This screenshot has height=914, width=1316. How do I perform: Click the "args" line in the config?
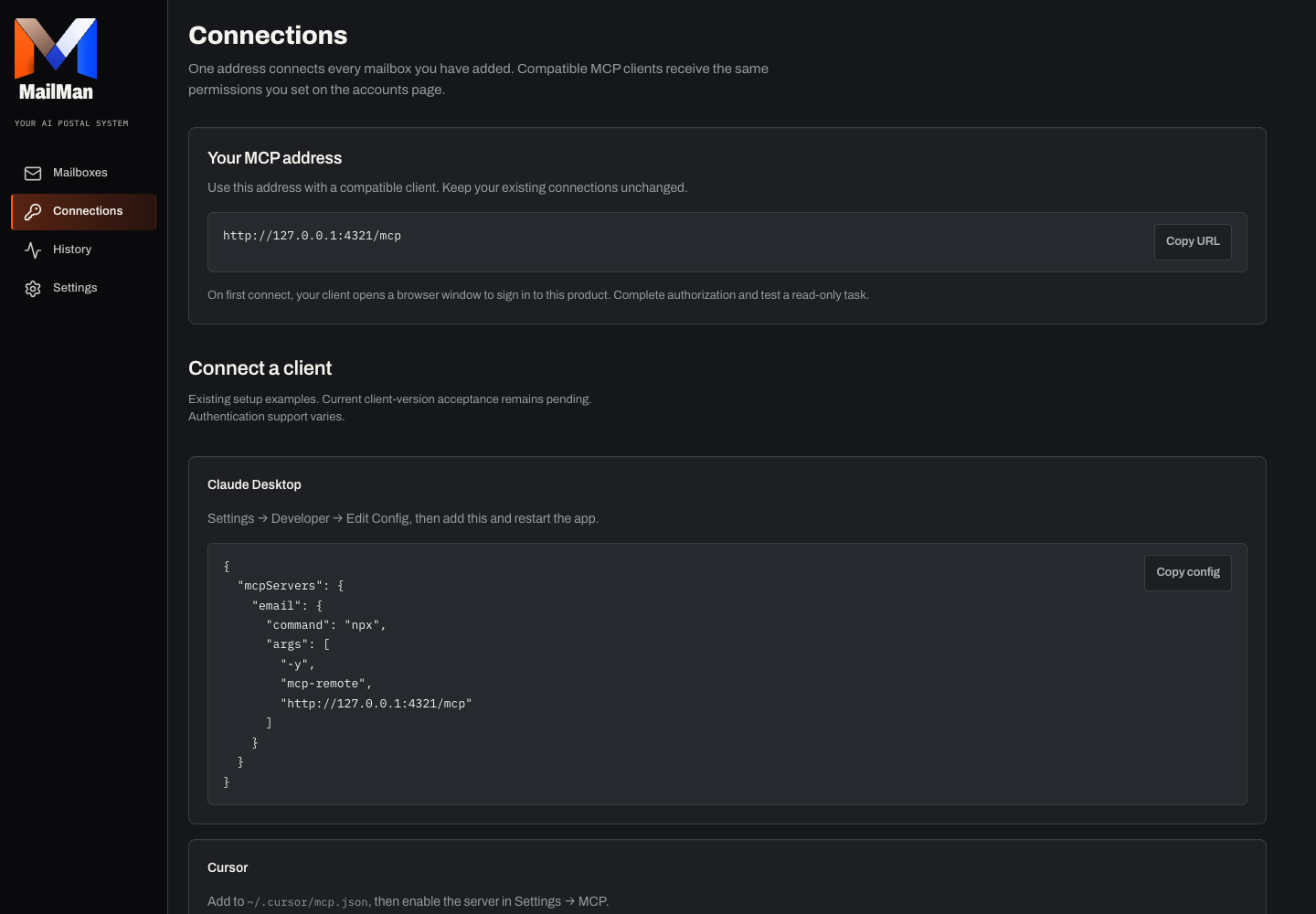298,645
